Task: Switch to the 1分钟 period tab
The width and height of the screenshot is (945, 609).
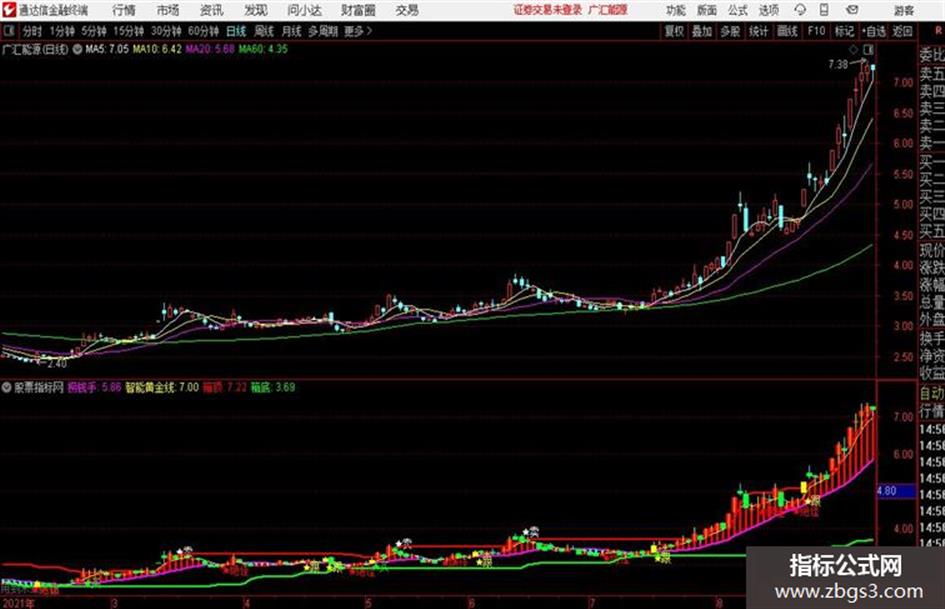Action: 61,31
